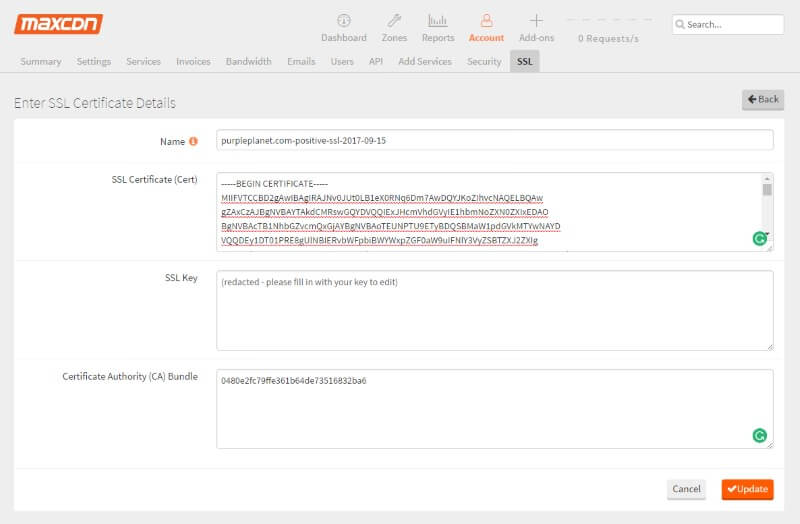The height and width of the screenshot is (524, 800).
Task: Switch to the Security tab
Action: coord(484,61)
